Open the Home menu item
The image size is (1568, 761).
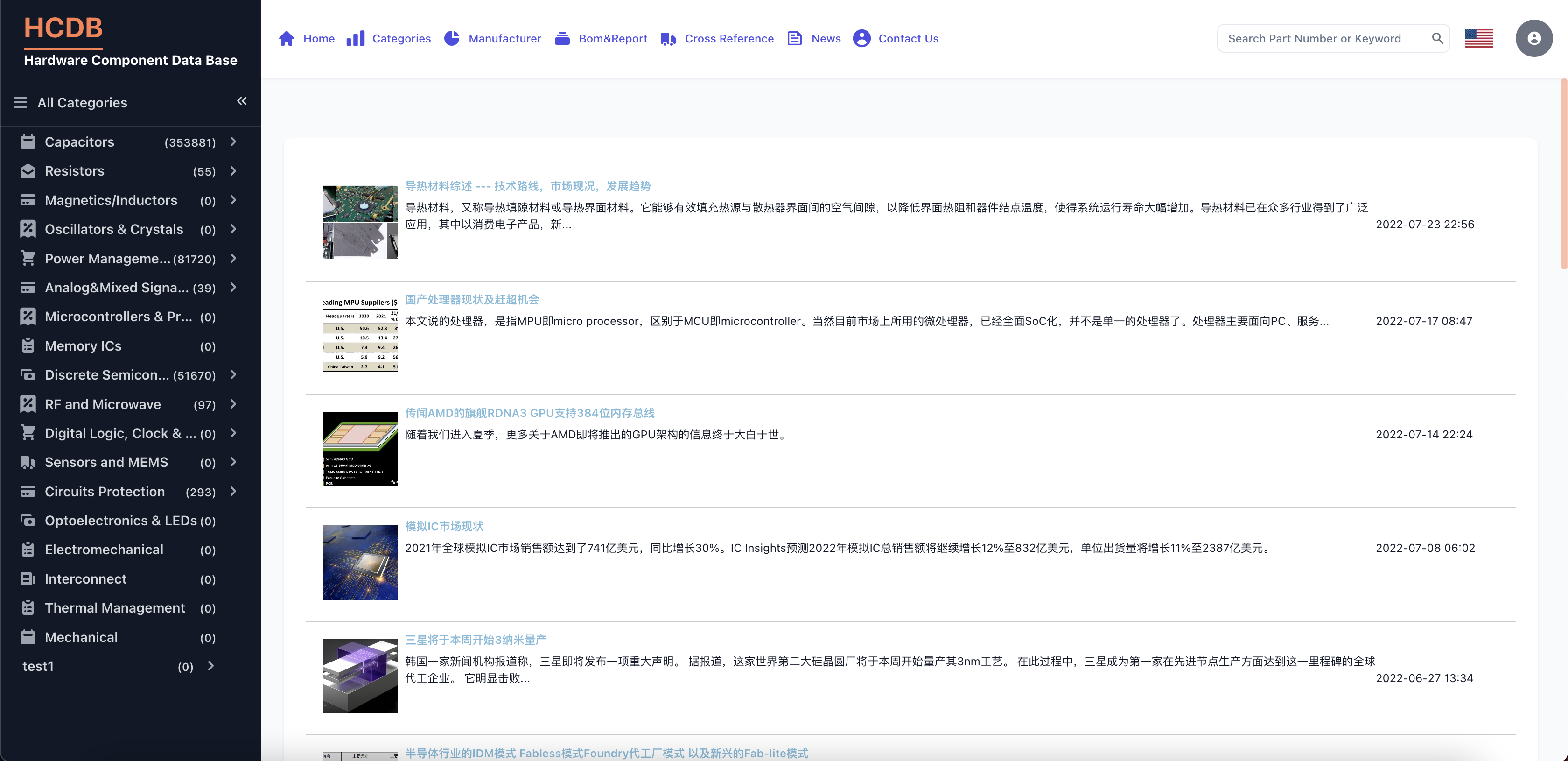[x=319, y=38]
